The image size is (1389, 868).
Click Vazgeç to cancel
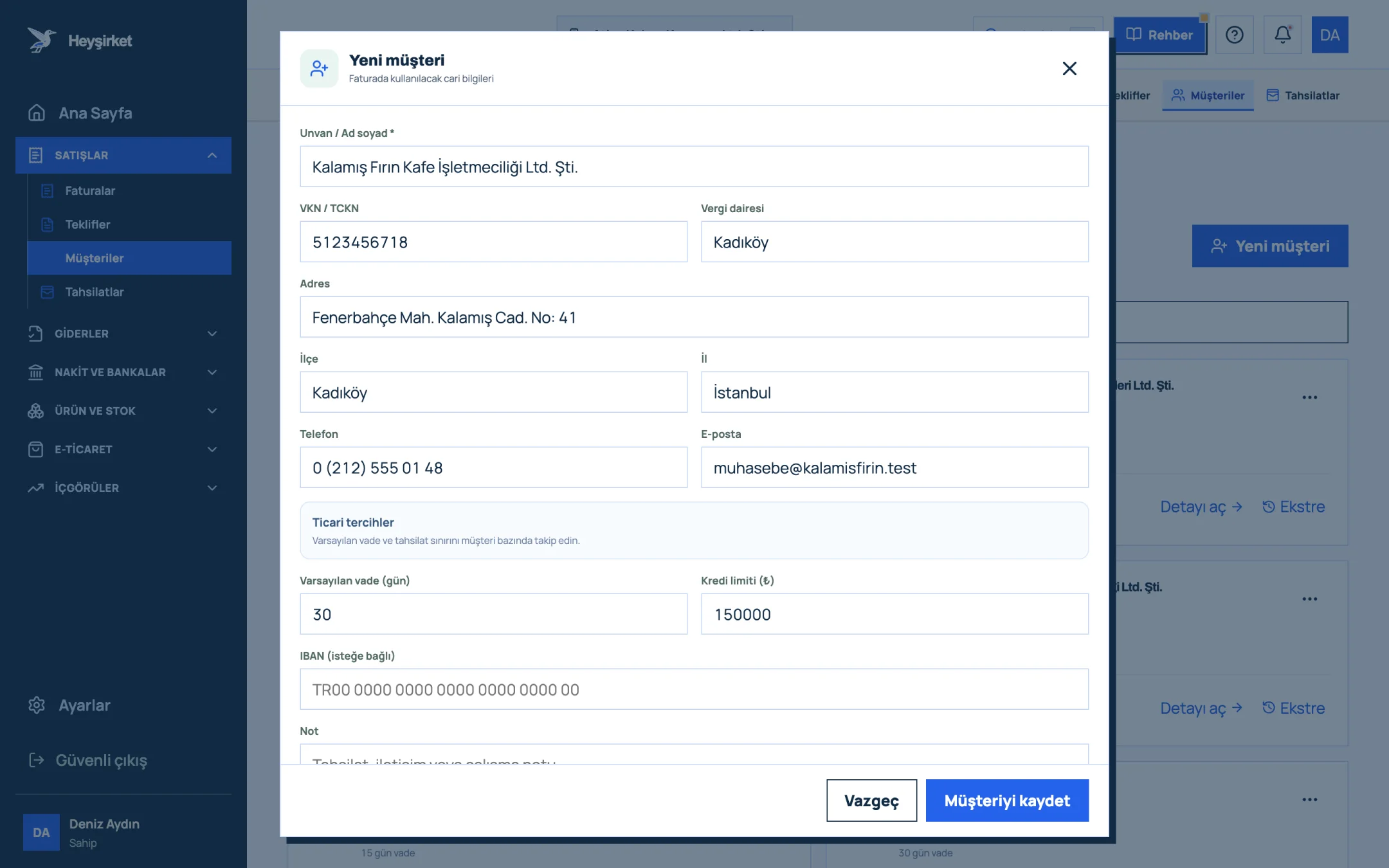pyautogui.click(x=871, y=800)
